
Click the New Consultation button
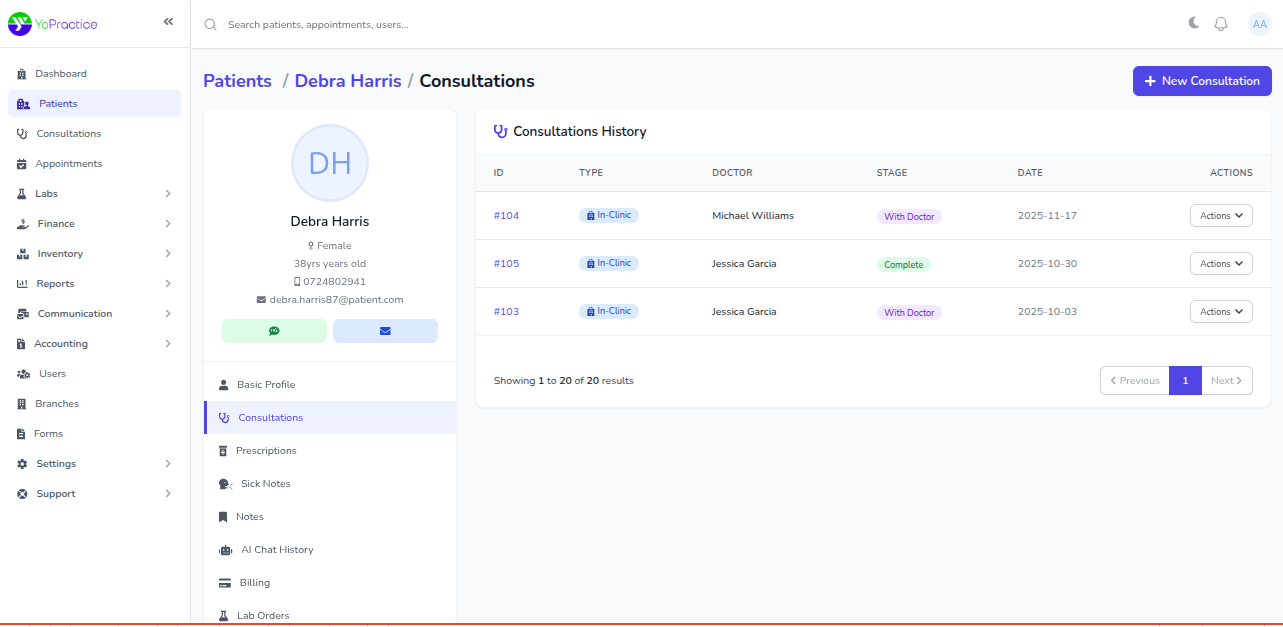tap(1201, 81)
